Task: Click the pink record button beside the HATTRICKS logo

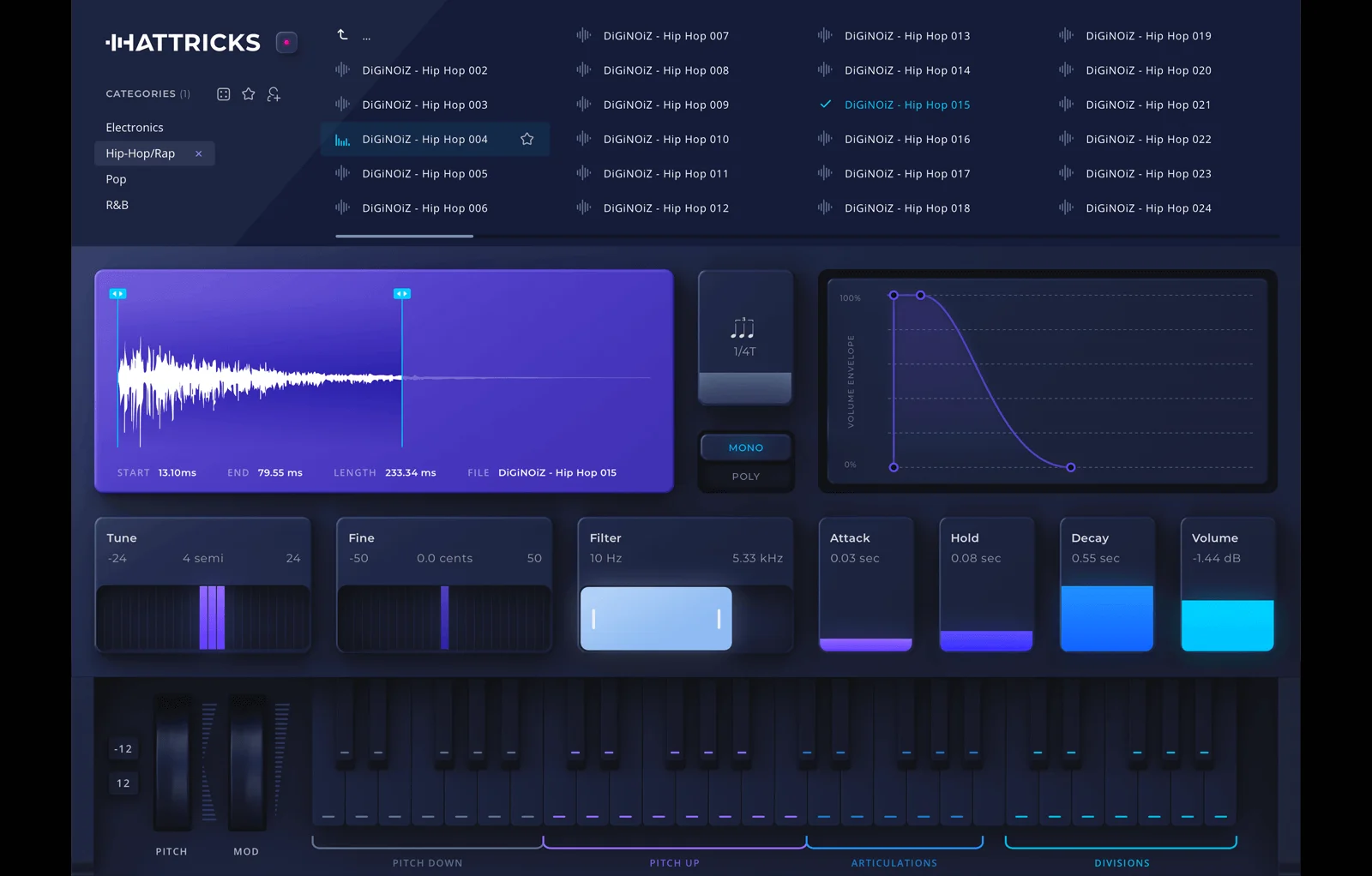Action: (286, 42)
